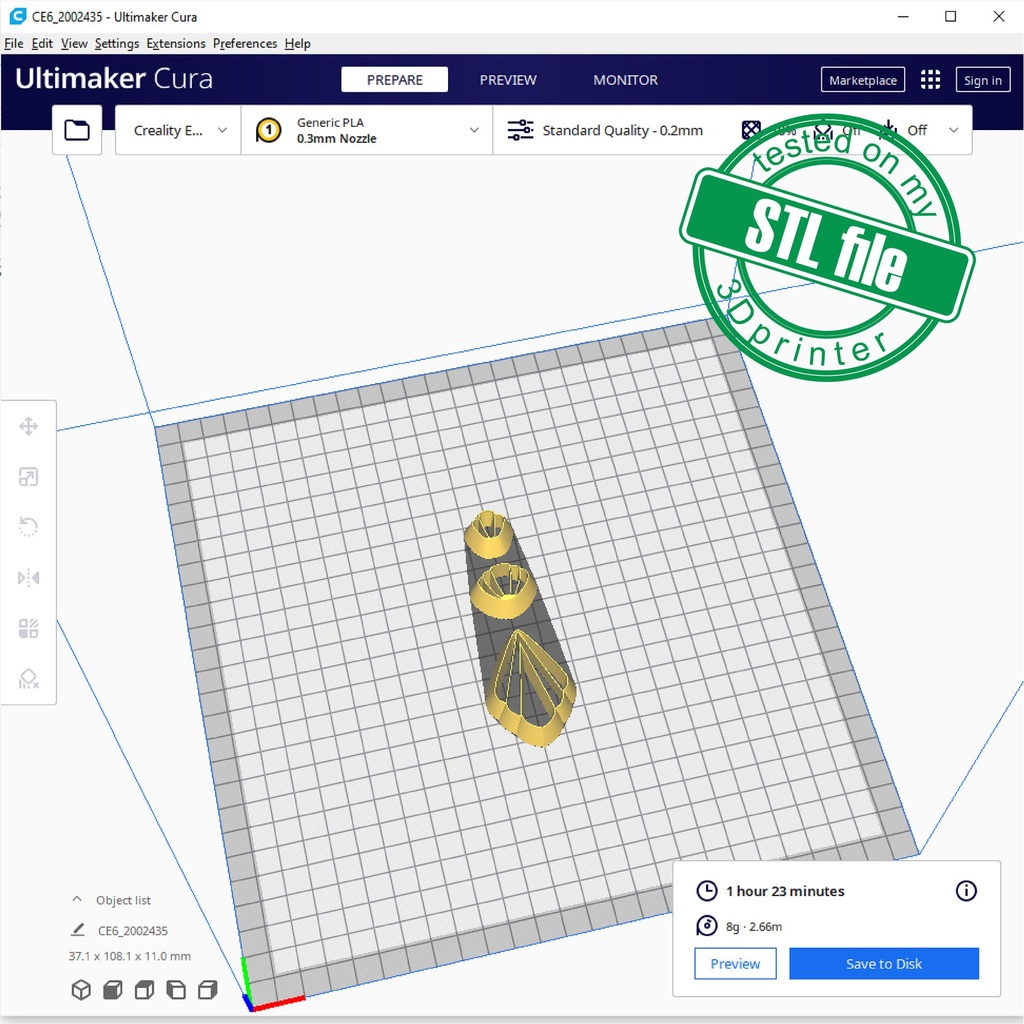Screen dimensions: 1024x1024
Task: Select the Scale tool in left toolbar
Action: (28, 477)
